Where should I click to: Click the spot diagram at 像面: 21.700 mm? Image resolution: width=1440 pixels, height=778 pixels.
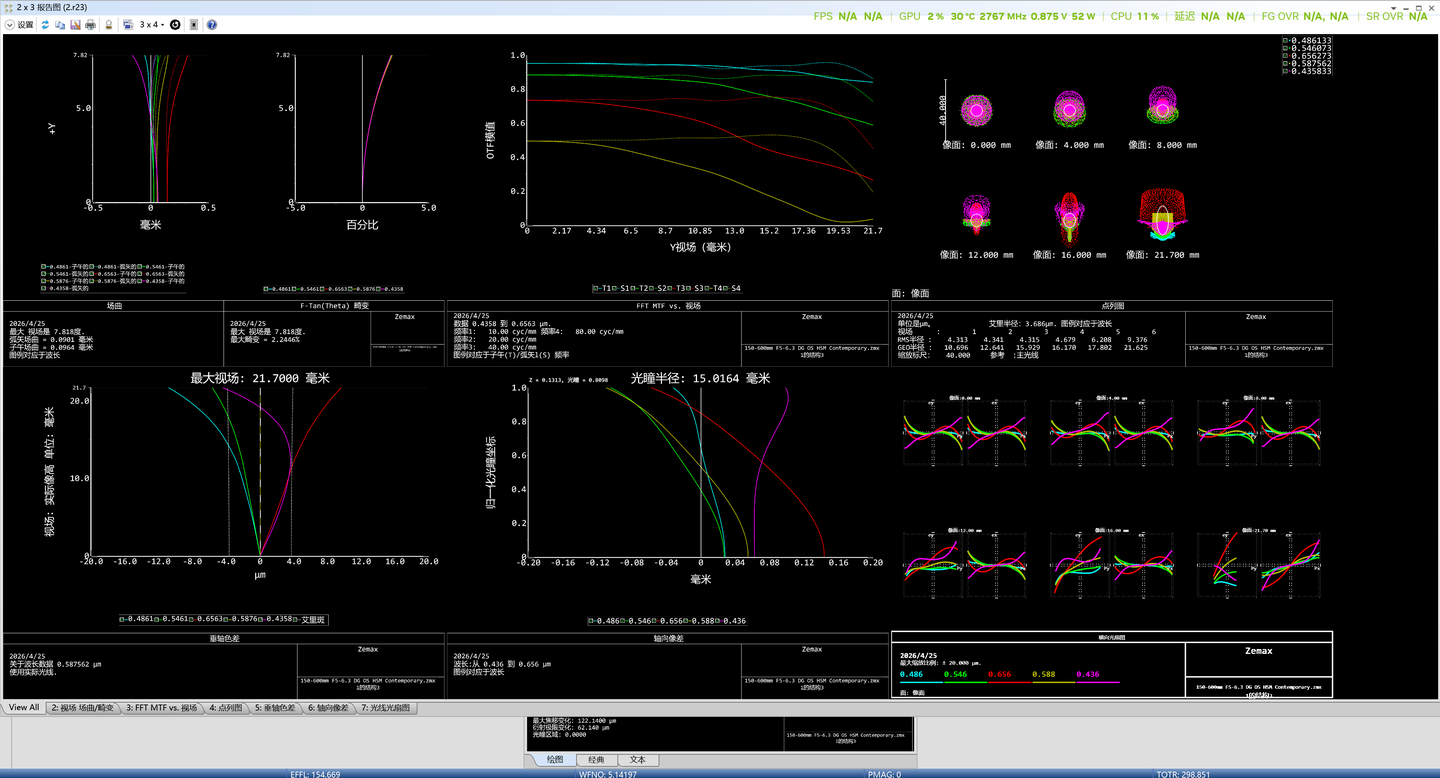pos(1162,215)
